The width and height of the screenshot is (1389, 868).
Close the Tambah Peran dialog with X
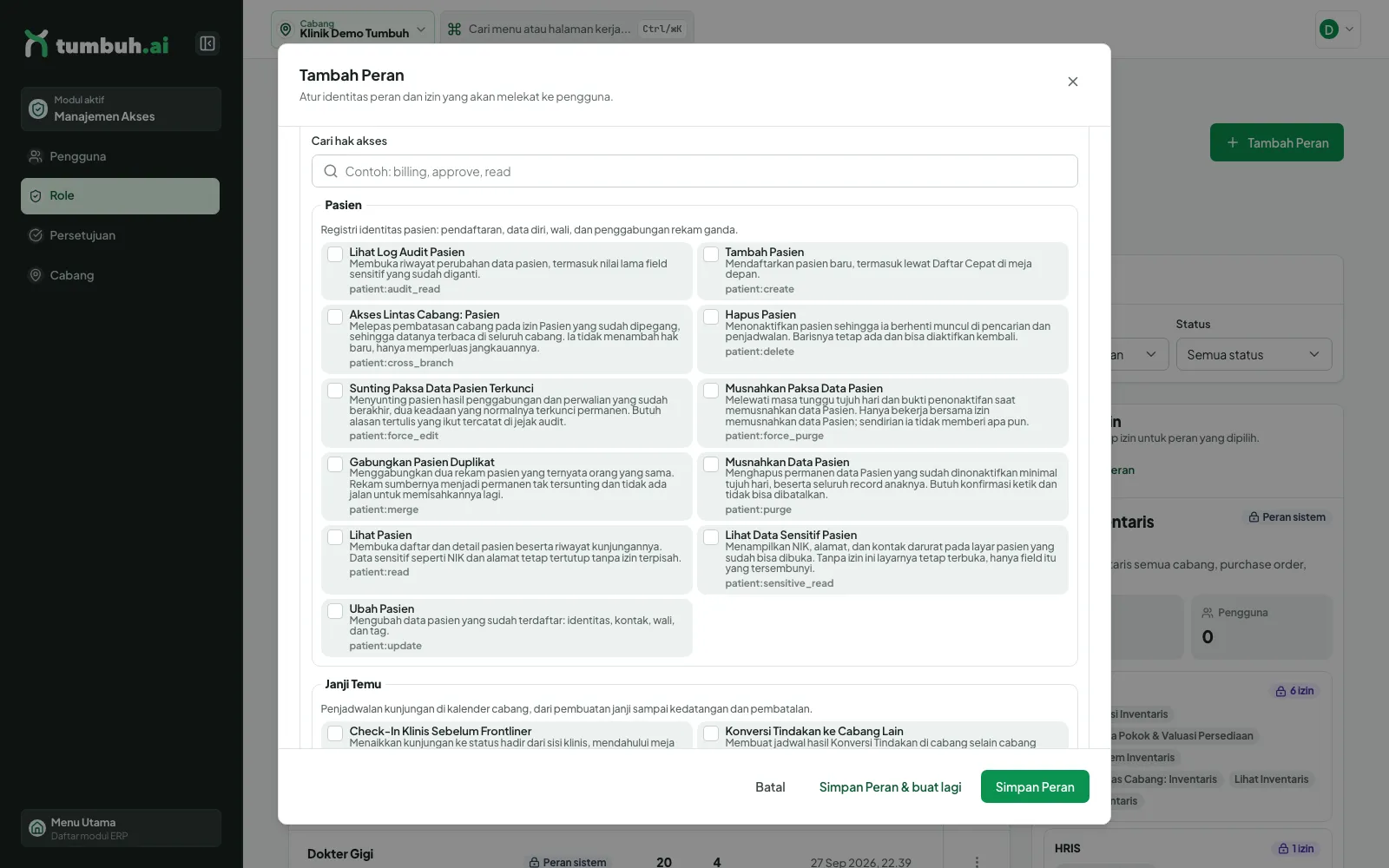pyautogui.click(x=1073, y=82)
